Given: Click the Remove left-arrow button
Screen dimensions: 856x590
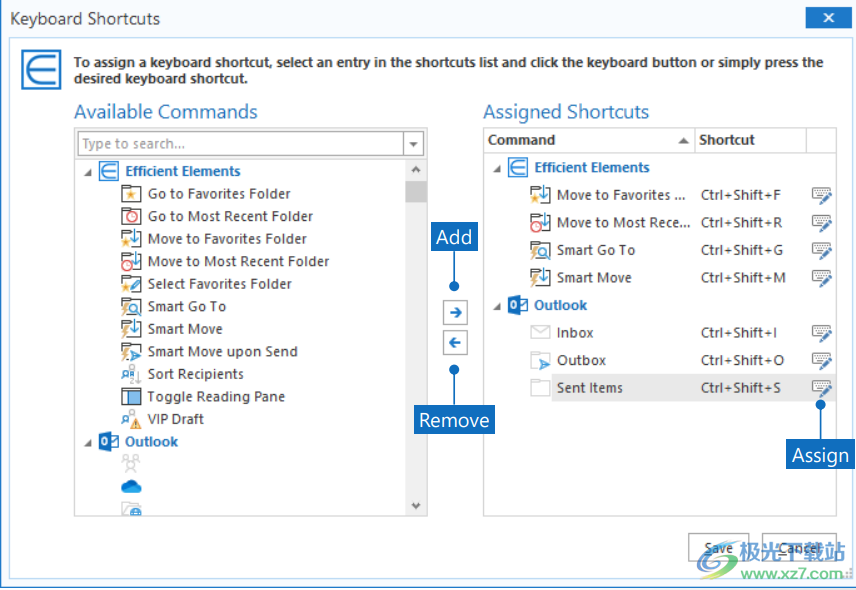Looking at the screenshot, I should 455,343.
